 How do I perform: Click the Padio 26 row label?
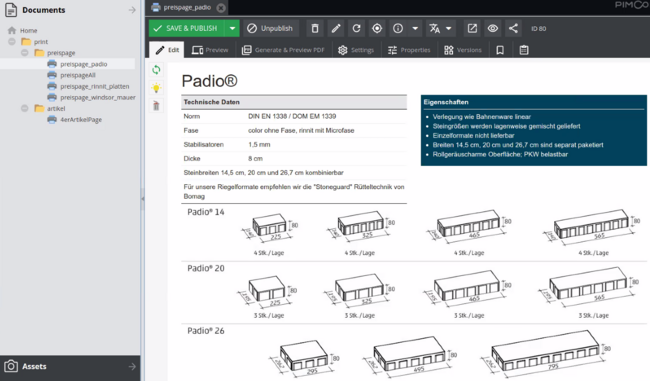[206, 331]
